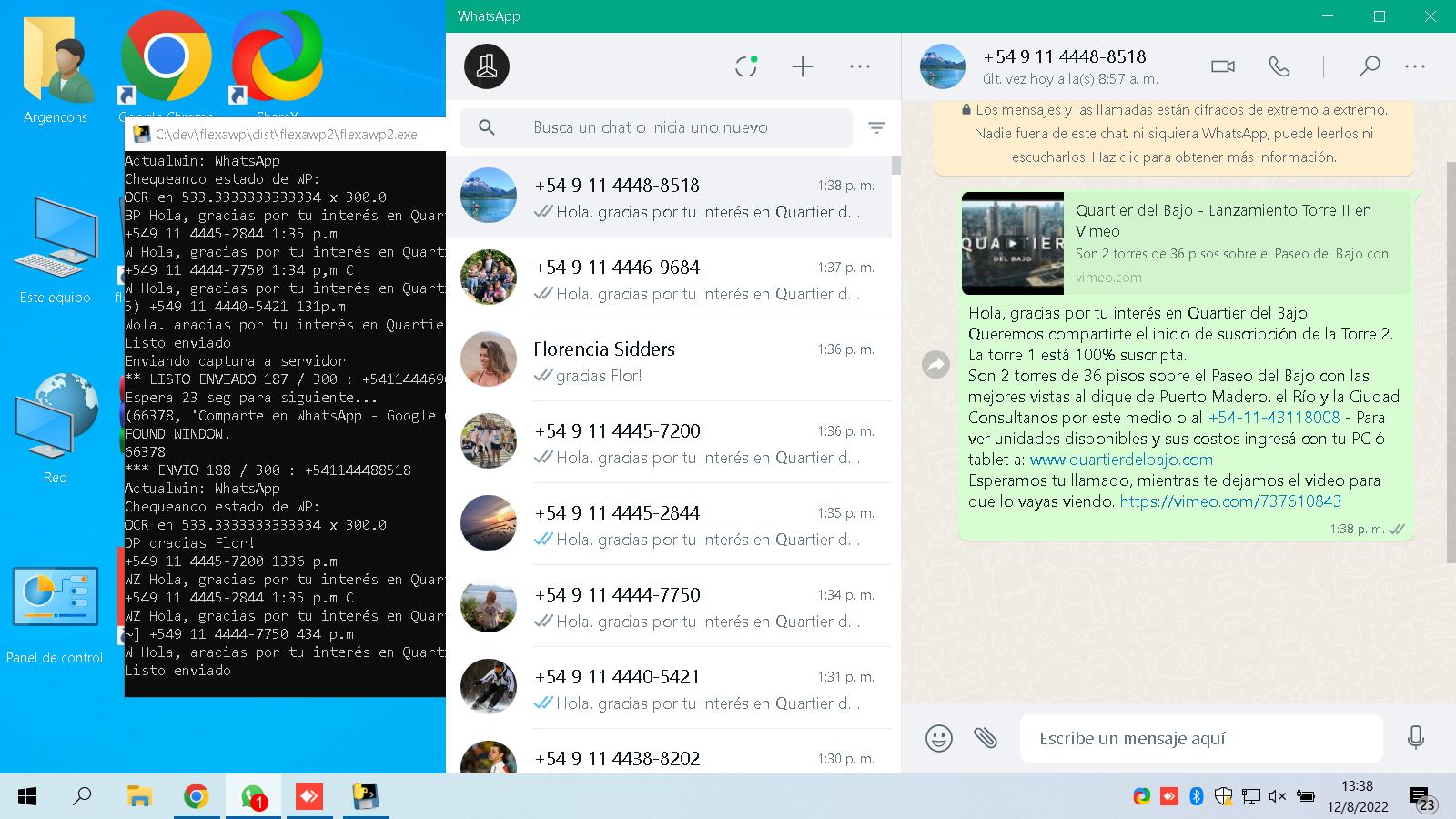
Task: Open Windows Security from the tray
Action: 1224,797
